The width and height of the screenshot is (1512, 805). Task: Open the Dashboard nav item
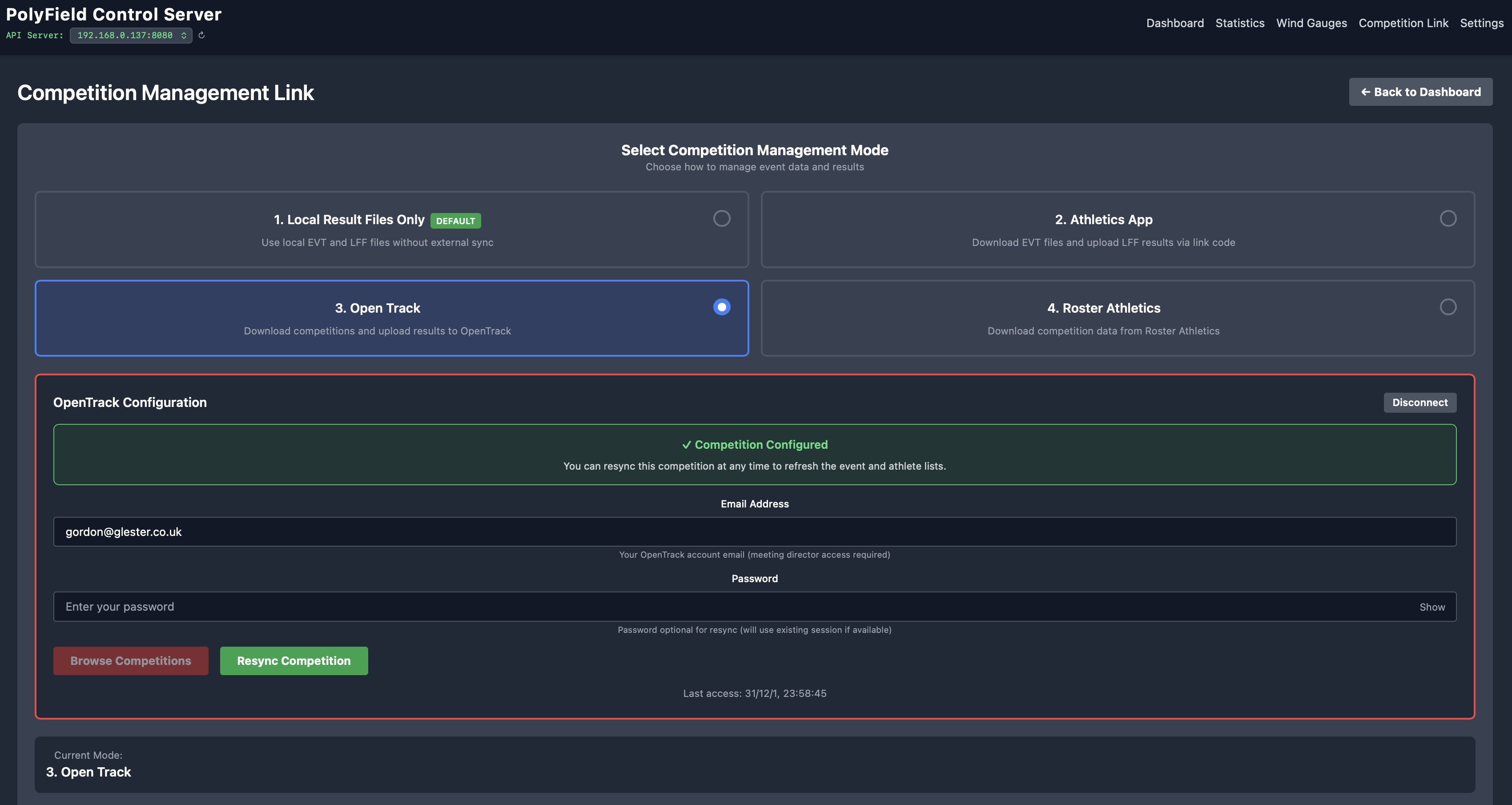click(x=1174, y=23)
